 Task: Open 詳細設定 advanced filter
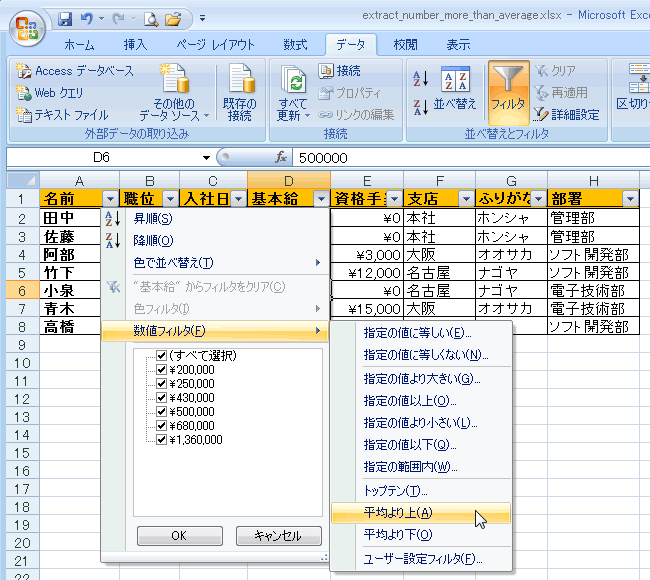567,115
